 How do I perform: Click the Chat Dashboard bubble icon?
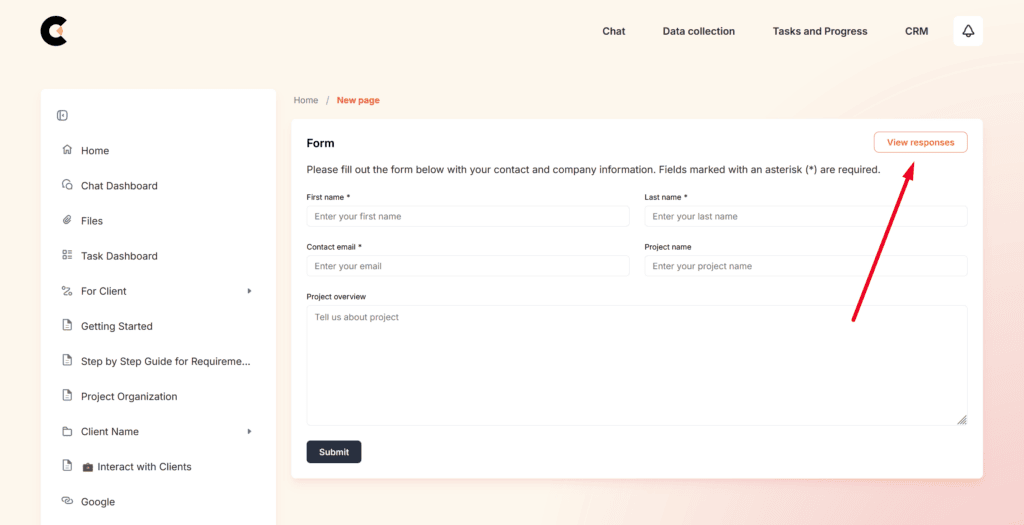pos(67,185)
